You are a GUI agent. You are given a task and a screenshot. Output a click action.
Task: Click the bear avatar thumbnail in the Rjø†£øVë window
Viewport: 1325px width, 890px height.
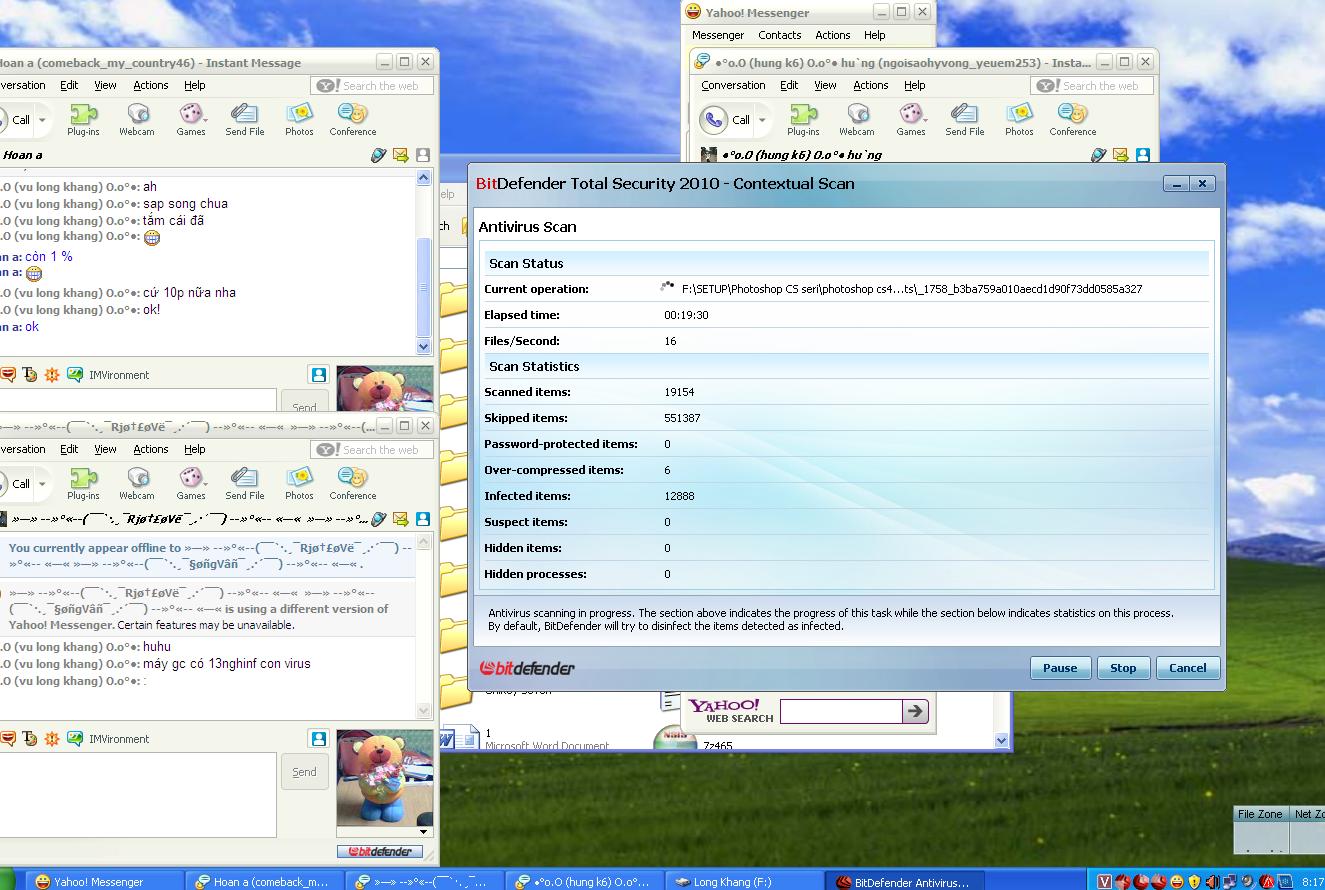385,777
